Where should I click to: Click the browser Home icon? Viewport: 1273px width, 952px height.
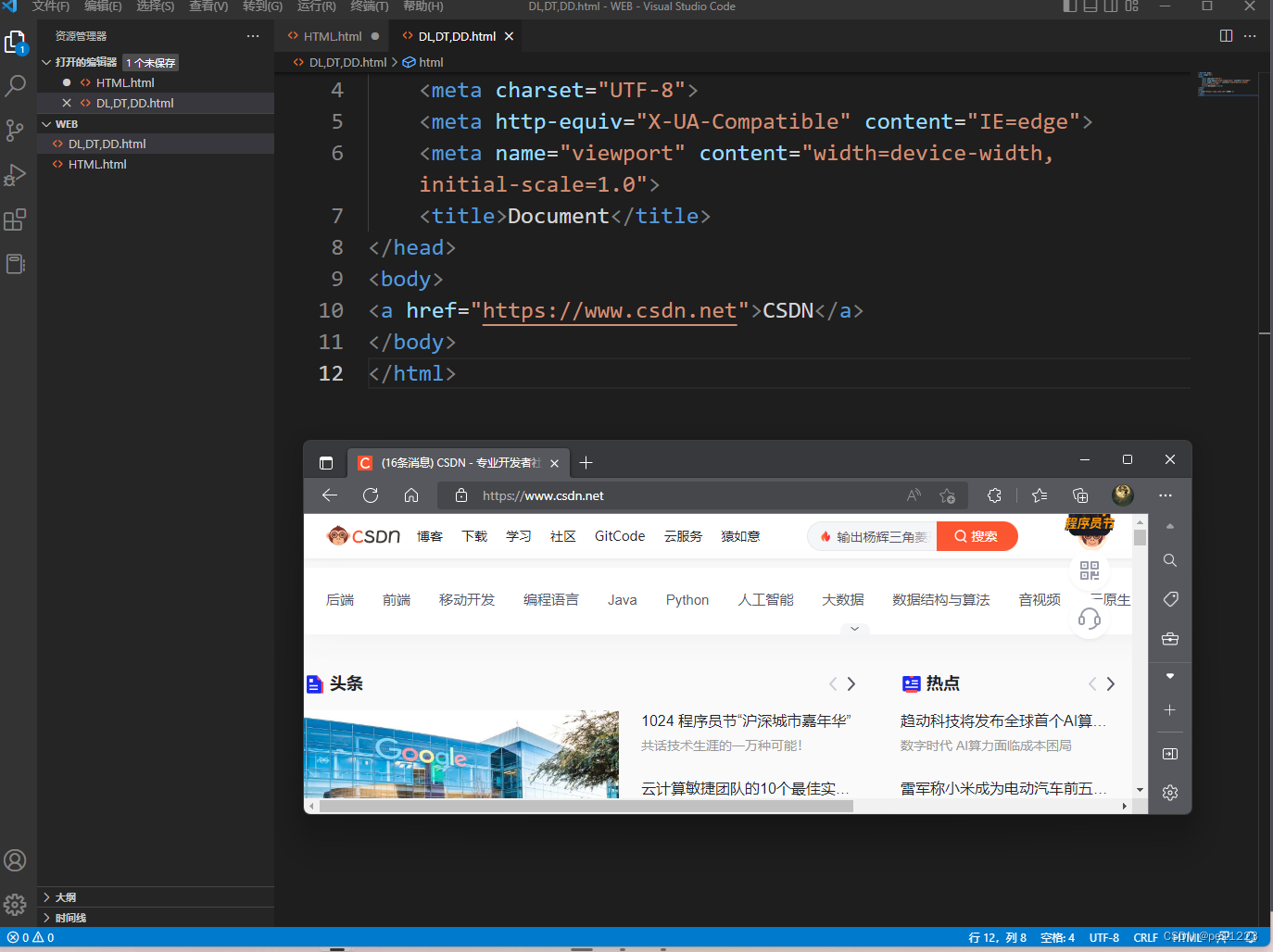pyautogui.click(x=411, y=495)
